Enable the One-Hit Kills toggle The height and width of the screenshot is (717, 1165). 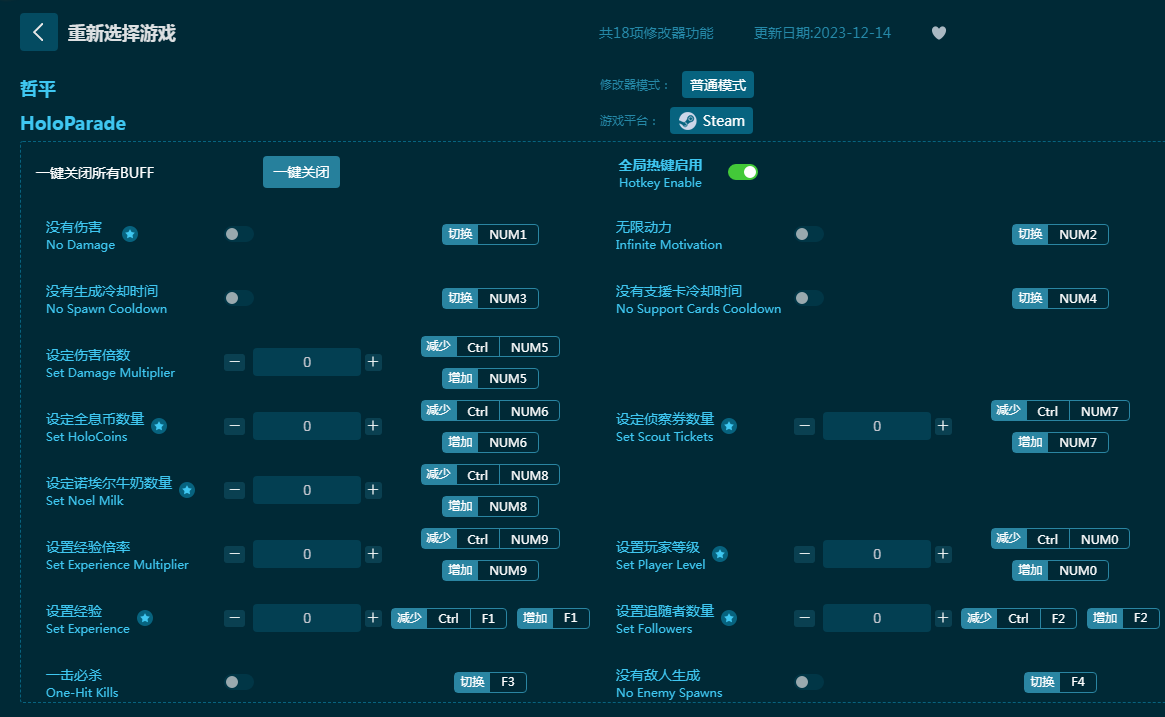coord(238,682)
